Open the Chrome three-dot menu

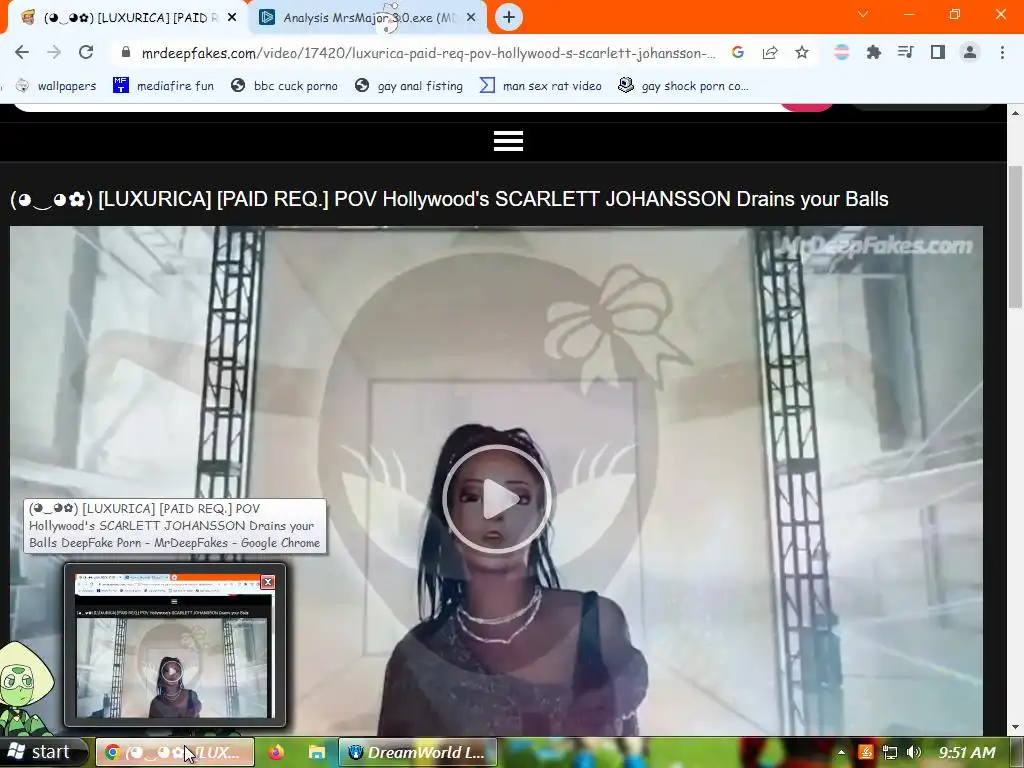(x=1002, y=52)
